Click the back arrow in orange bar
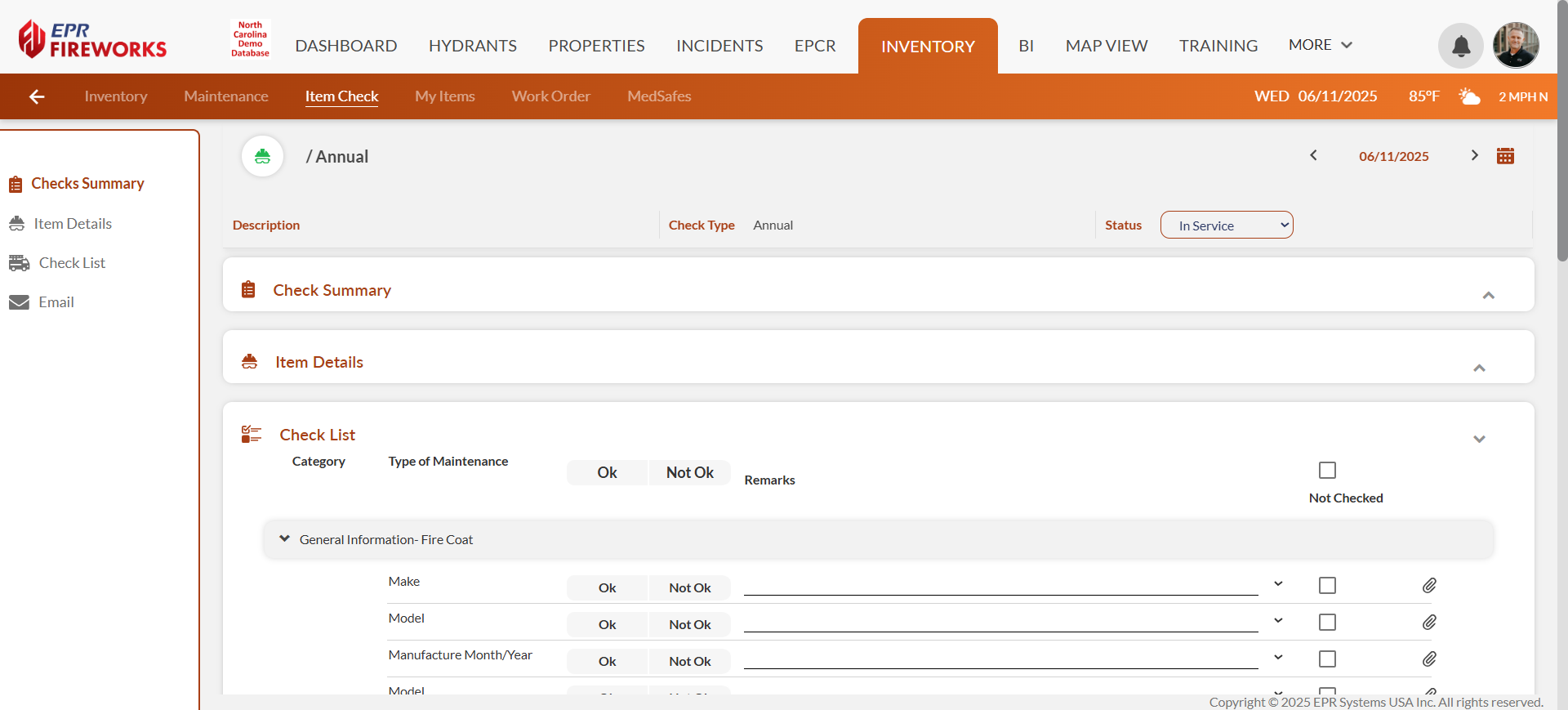This screenshot has width=1568, height=710. (37, 96)
